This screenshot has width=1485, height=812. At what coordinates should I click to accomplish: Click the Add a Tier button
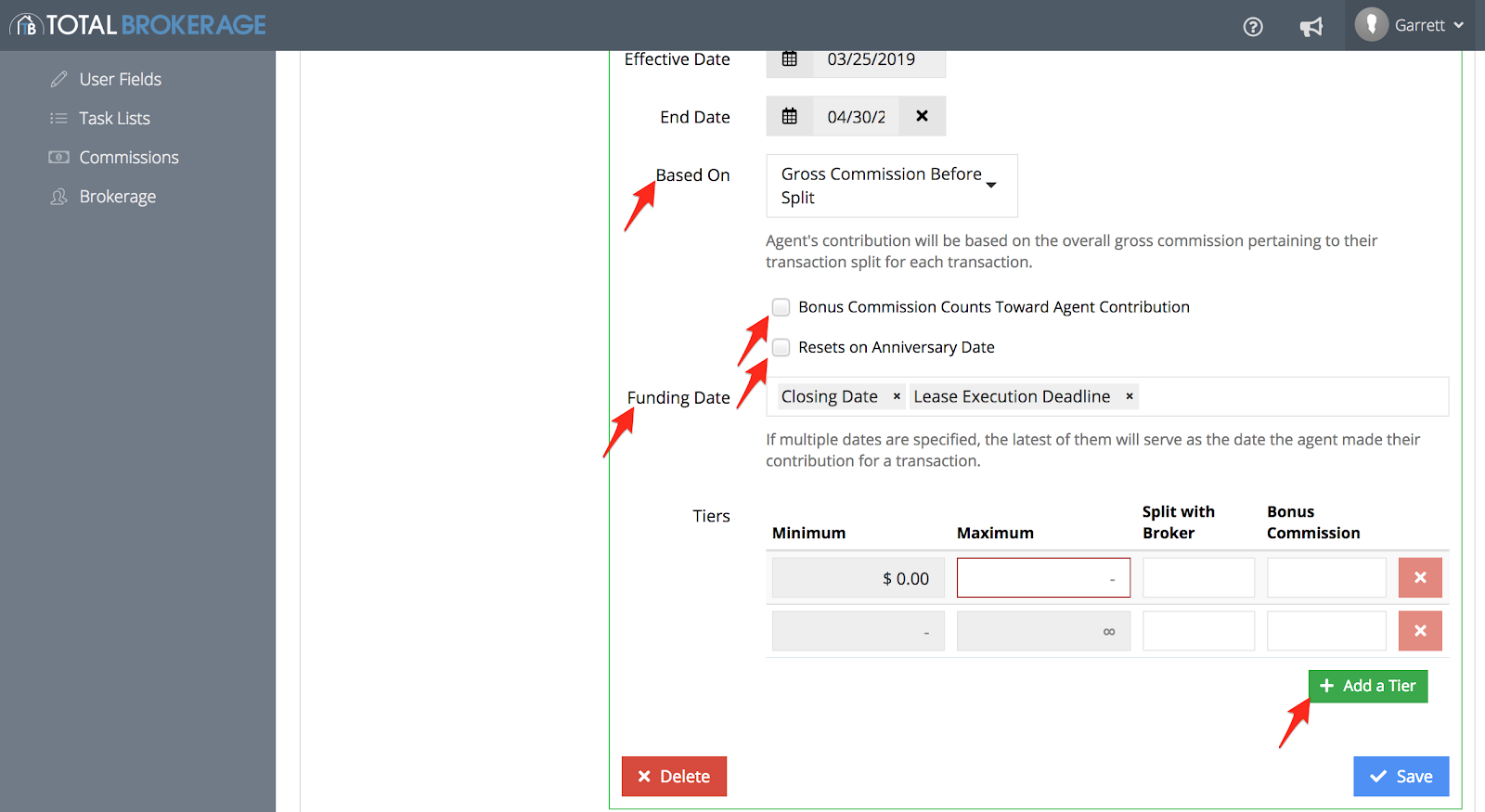tap(1368, 686)
